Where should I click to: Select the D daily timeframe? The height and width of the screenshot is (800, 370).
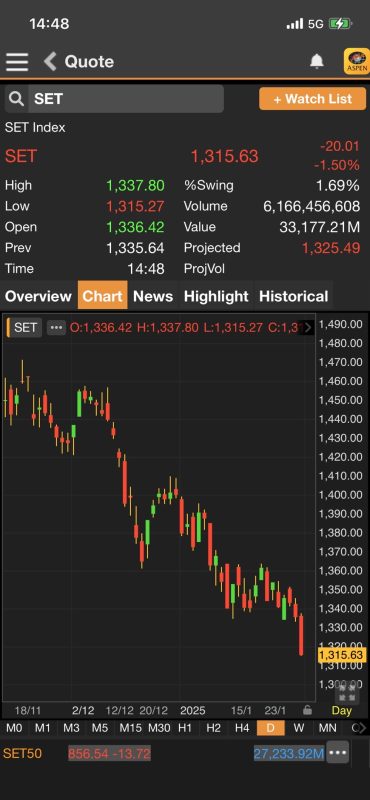[270, 728]
